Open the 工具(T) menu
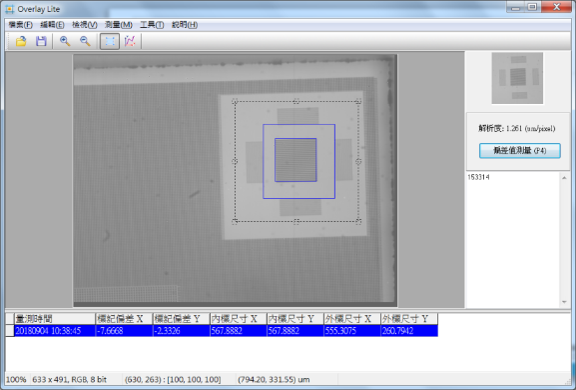 click(152, 25)
